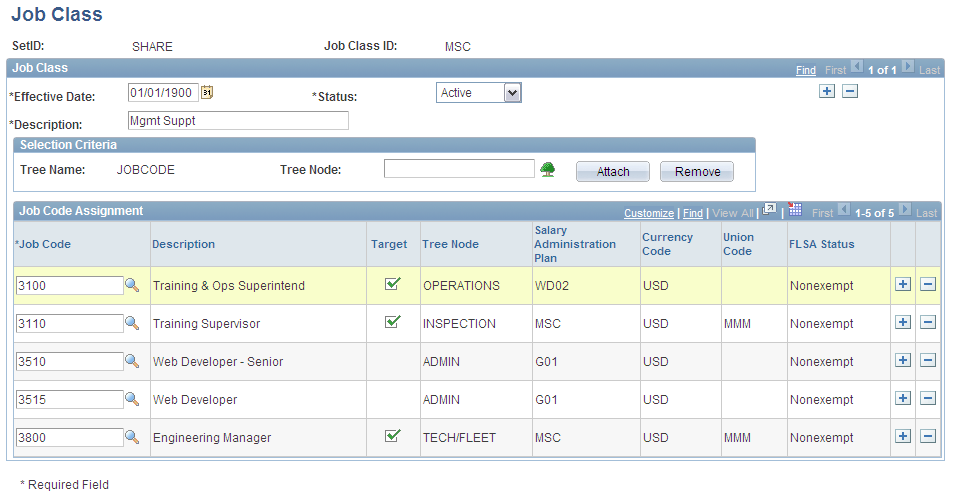
Task: Add a row after job code 3110
Action: pyautogui.click(x=903, y=323)
